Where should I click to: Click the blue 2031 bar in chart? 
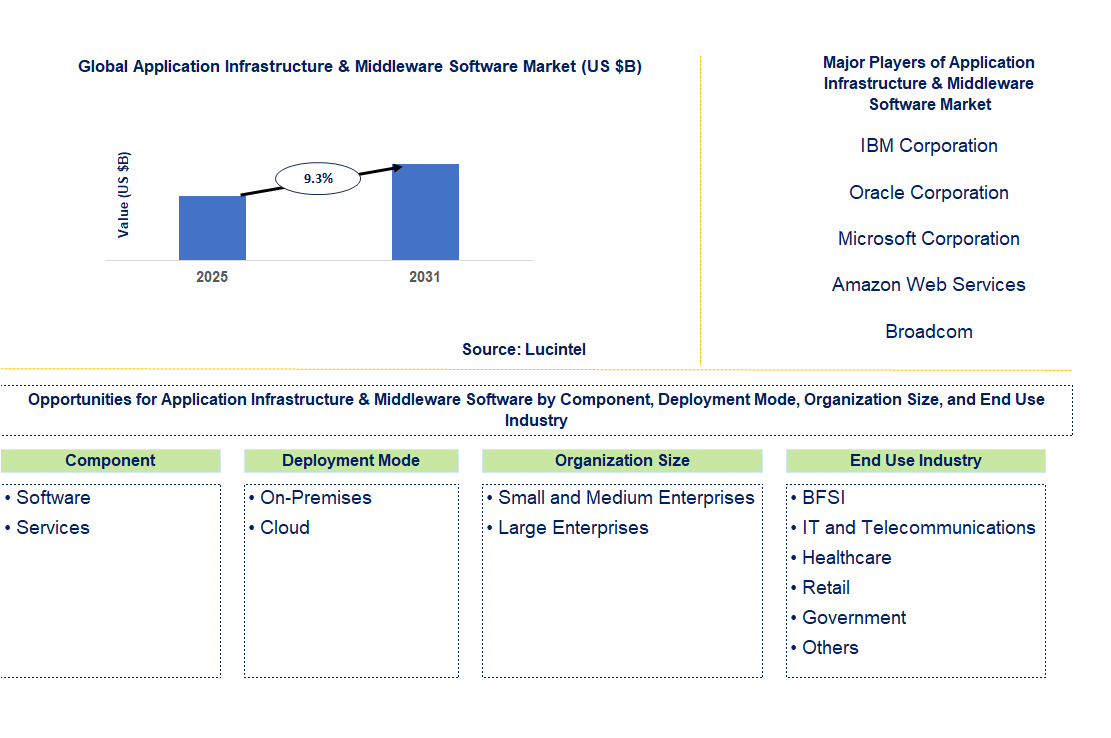click(425, 212)
